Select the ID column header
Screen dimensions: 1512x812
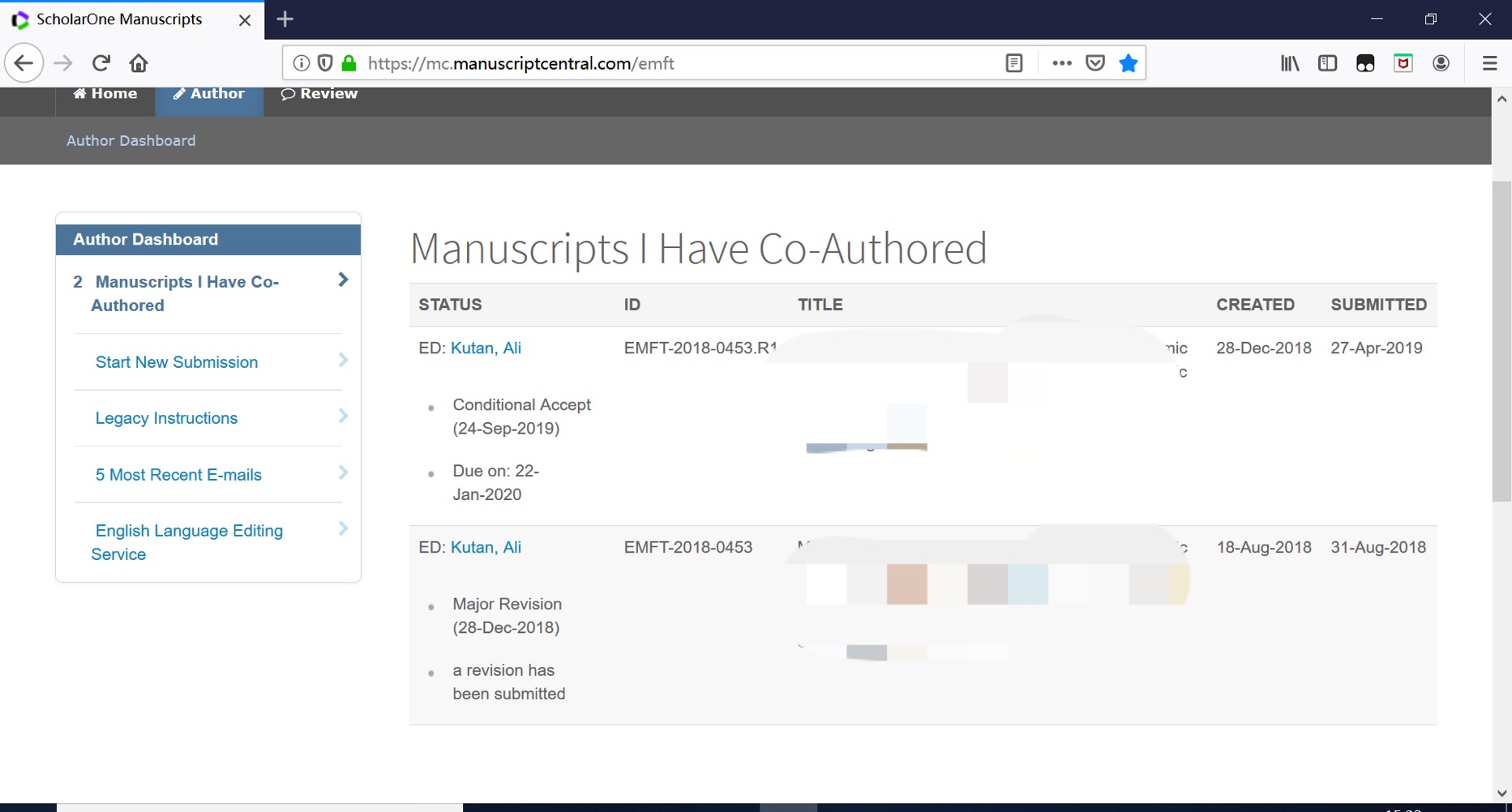632,305
